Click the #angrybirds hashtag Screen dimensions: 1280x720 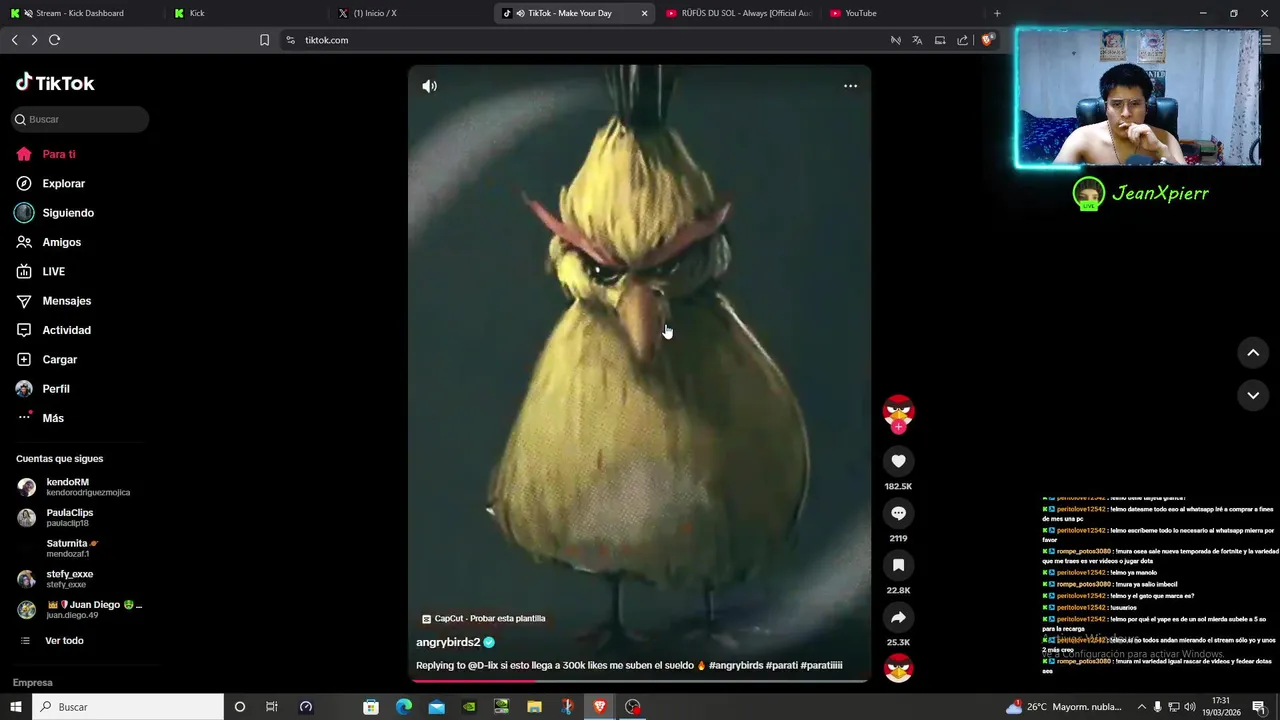point(736,665)
